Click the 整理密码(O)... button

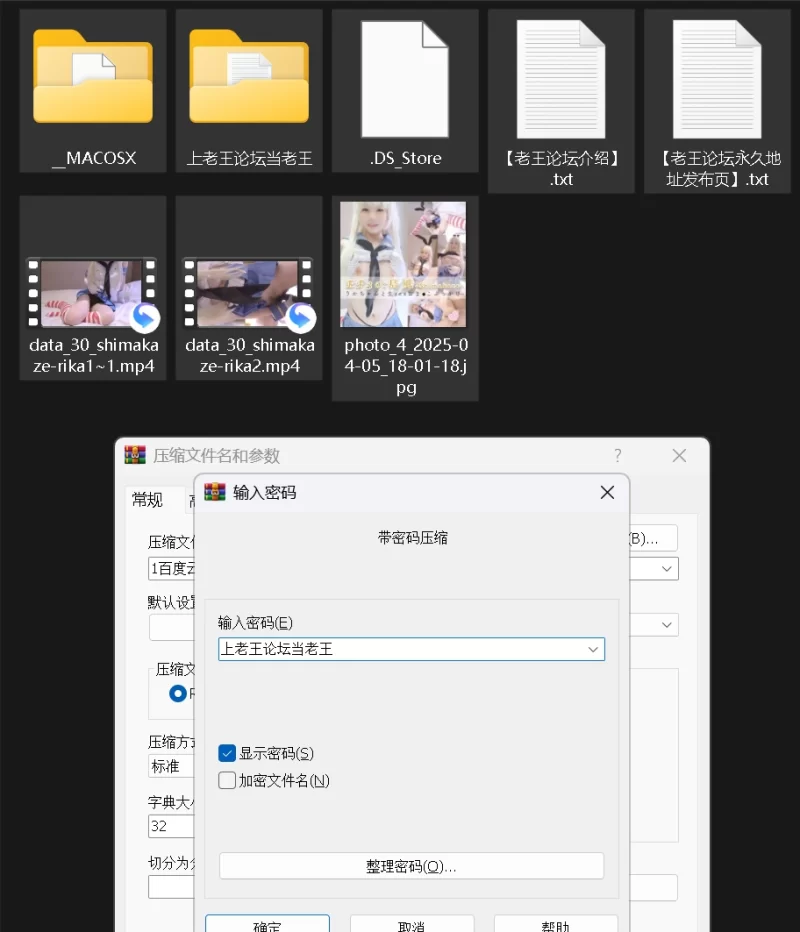(x=411, y=866)
